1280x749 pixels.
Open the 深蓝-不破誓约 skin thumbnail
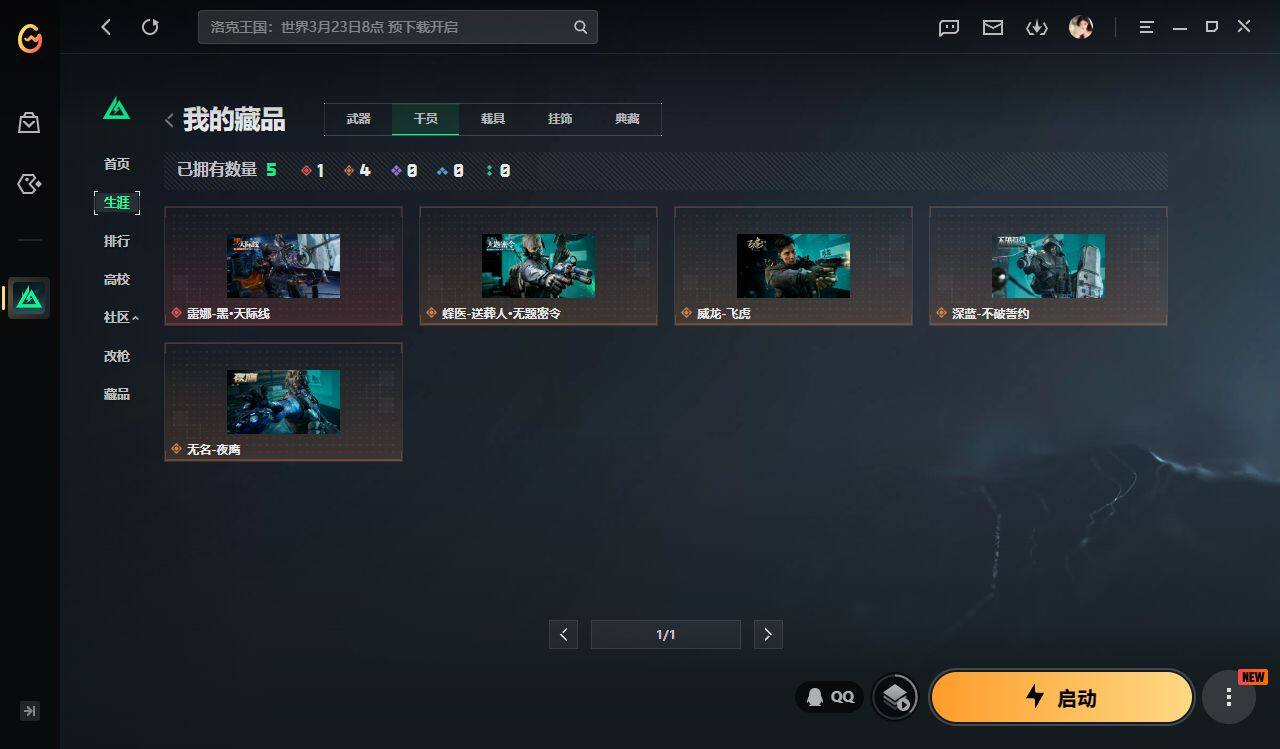pos(1048,266)
